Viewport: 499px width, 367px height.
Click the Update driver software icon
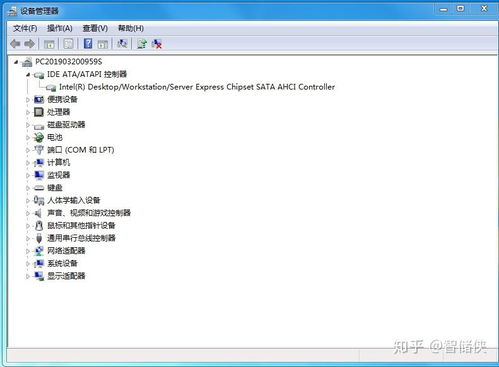(x=142, y=44)
